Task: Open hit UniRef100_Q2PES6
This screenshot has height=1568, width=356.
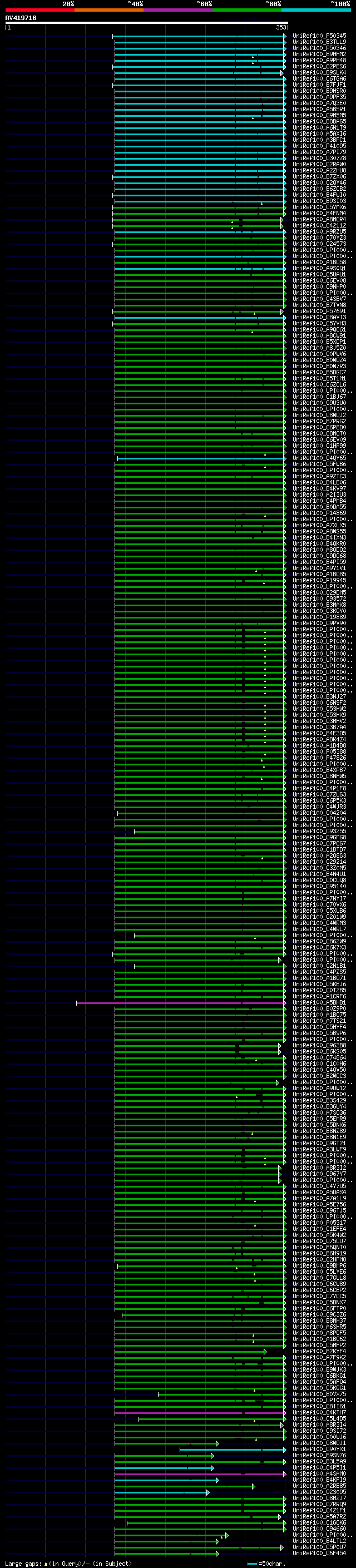Action: [319, 66]
